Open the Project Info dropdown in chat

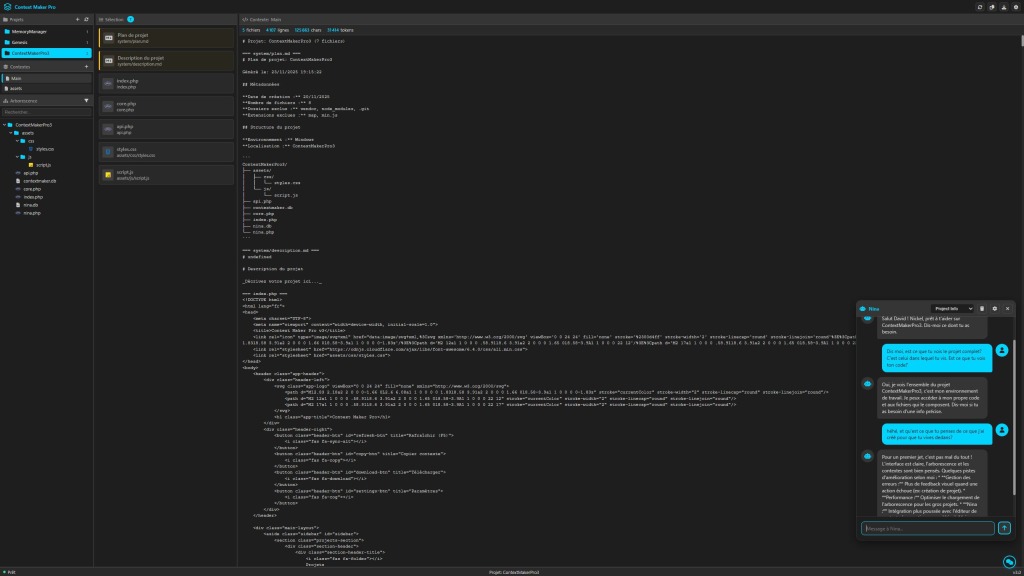click(951, 309)
